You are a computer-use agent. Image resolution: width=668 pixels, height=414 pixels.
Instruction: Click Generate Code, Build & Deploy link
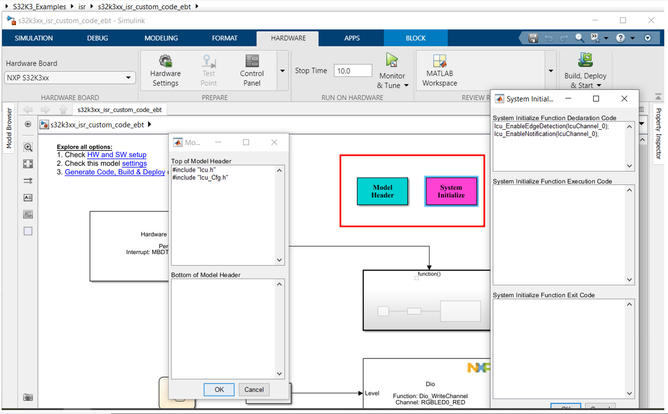115,172
